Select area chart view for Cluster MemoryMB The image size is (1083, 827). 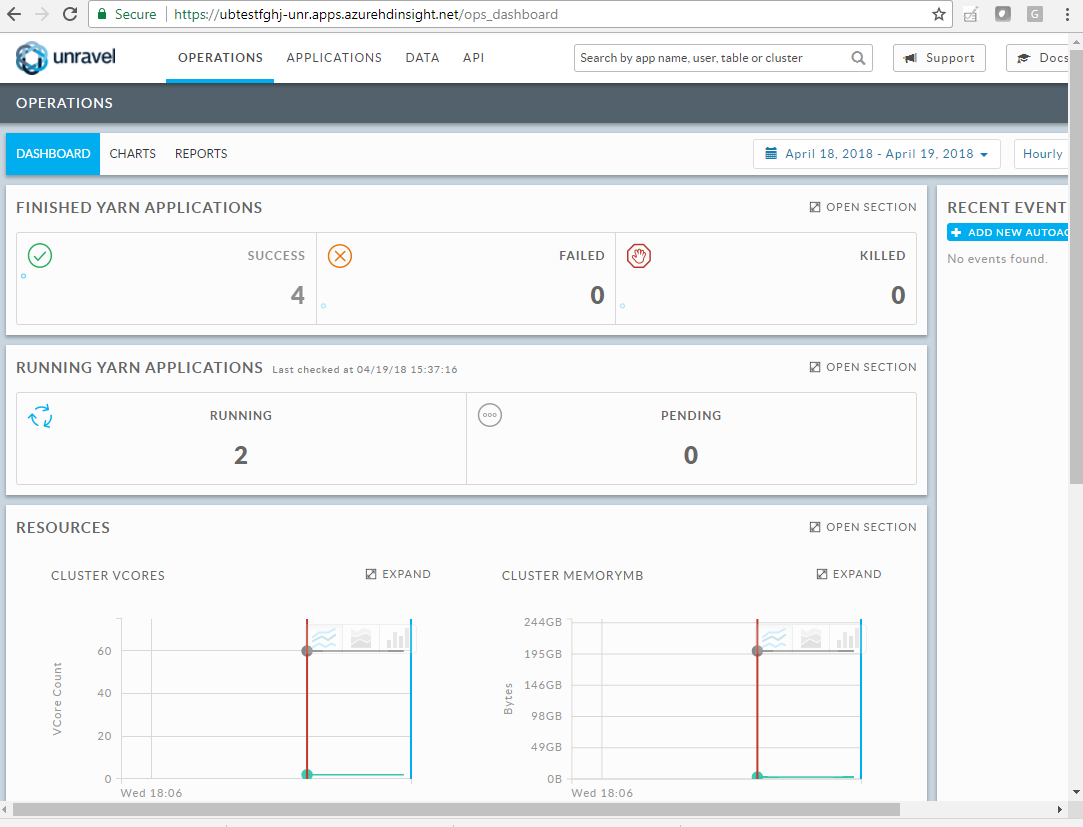[811, 638]
